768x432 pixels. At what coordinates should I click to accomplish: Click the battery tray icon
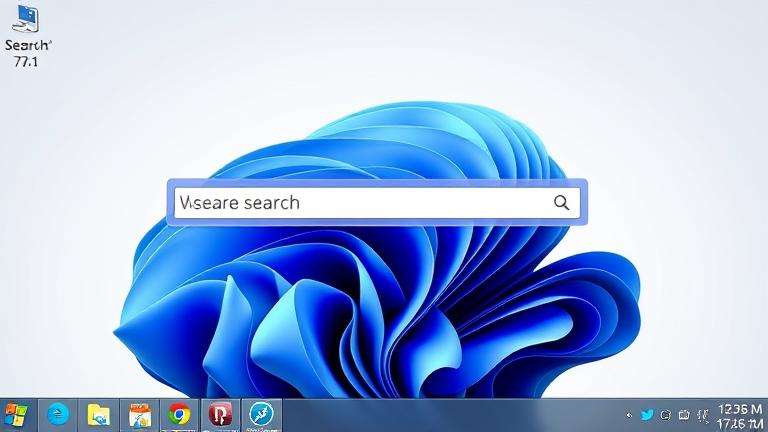pyautogui.click(x=684, y=415)
